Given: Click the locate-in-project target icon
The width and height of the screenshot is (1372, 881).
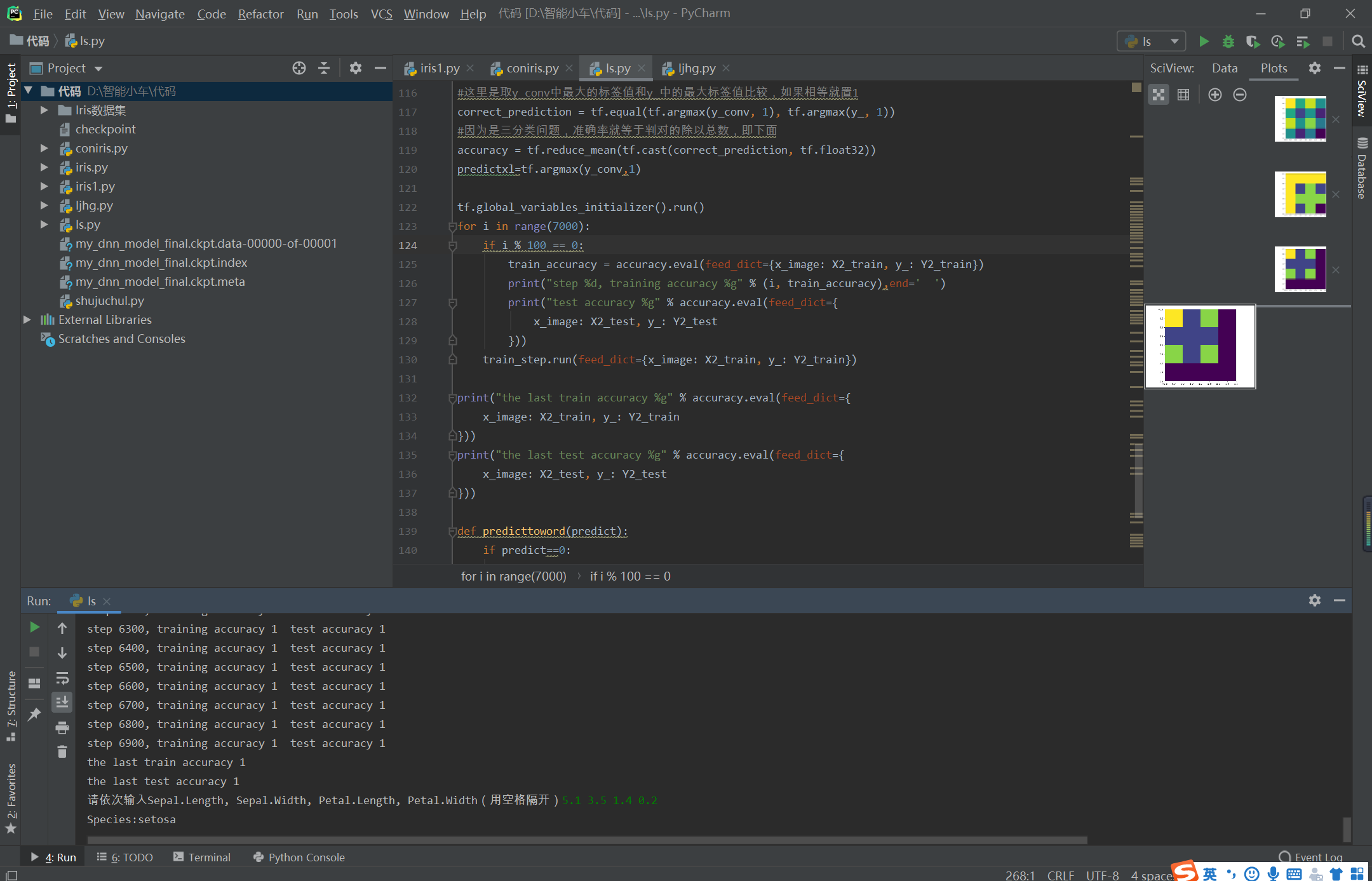Looking at the screenshot, I should pos(299,68).
